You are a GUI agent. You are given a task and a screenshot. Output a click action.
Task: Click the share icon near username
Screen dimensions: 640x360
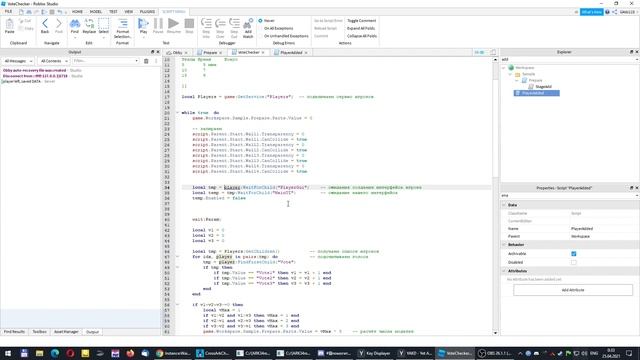point(614,12)
